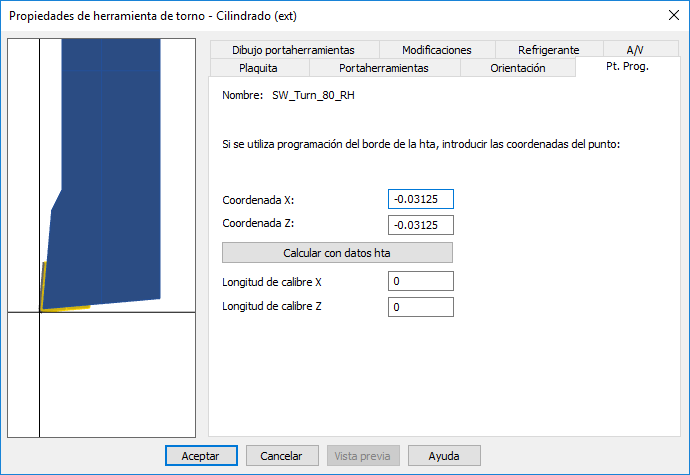
Task: Click the Cancelar button
Action: click(x=282, y=456)
